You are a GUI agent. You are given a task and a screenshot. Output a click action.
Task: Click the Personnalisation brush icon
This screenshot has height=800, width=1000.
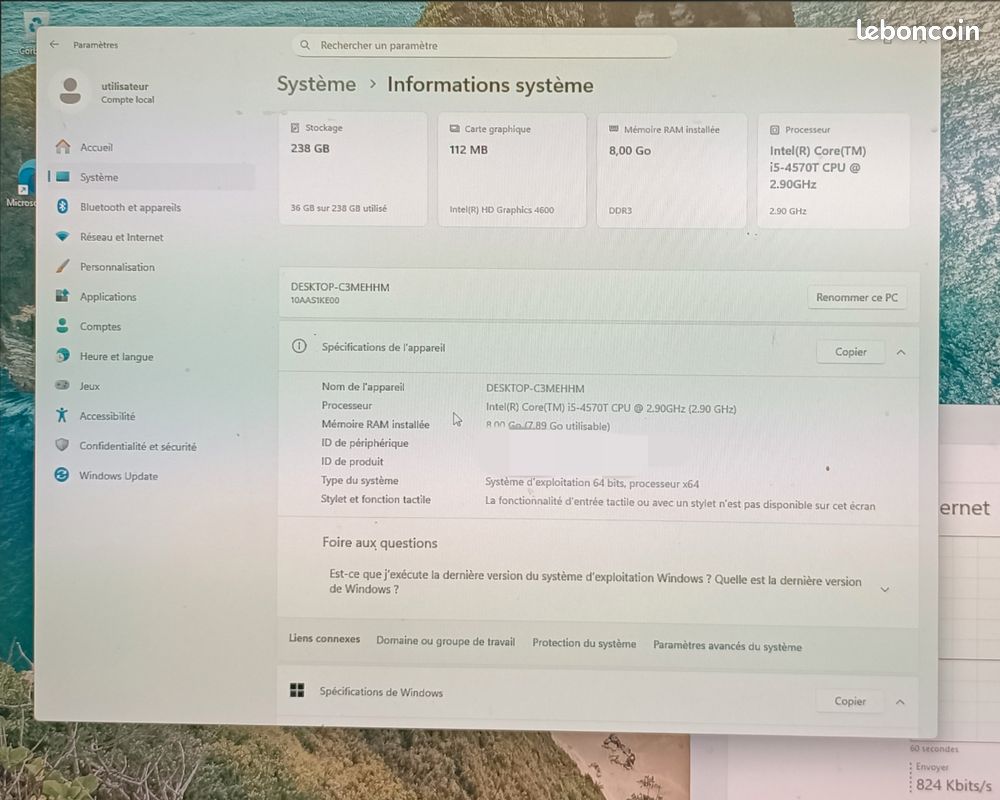(62, 266)
